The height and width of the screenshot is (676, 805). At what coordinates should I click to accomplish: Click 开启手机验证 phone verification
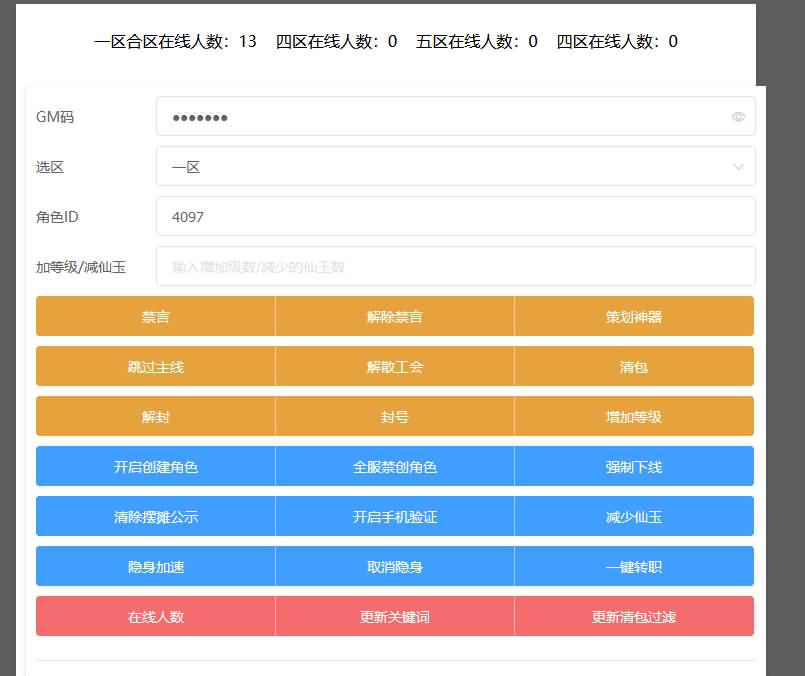click(394, 516)
